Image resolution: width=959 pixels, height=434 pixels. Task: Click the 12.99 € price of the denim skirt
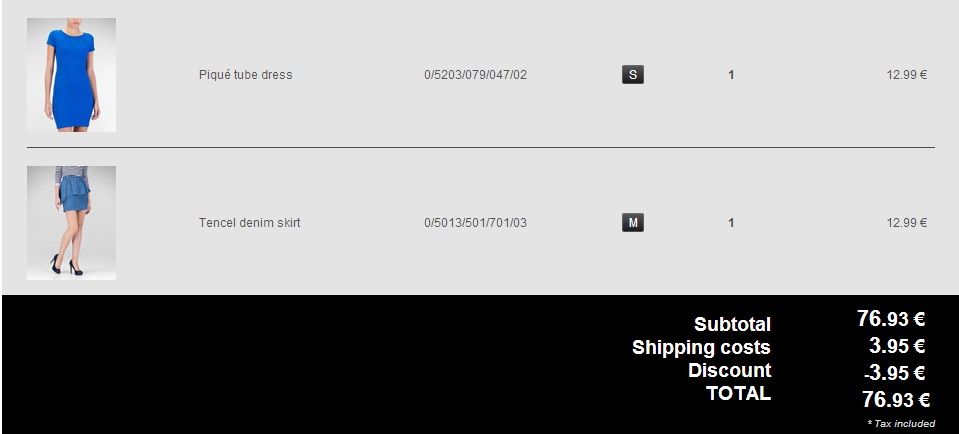click(x=906, y=223)
